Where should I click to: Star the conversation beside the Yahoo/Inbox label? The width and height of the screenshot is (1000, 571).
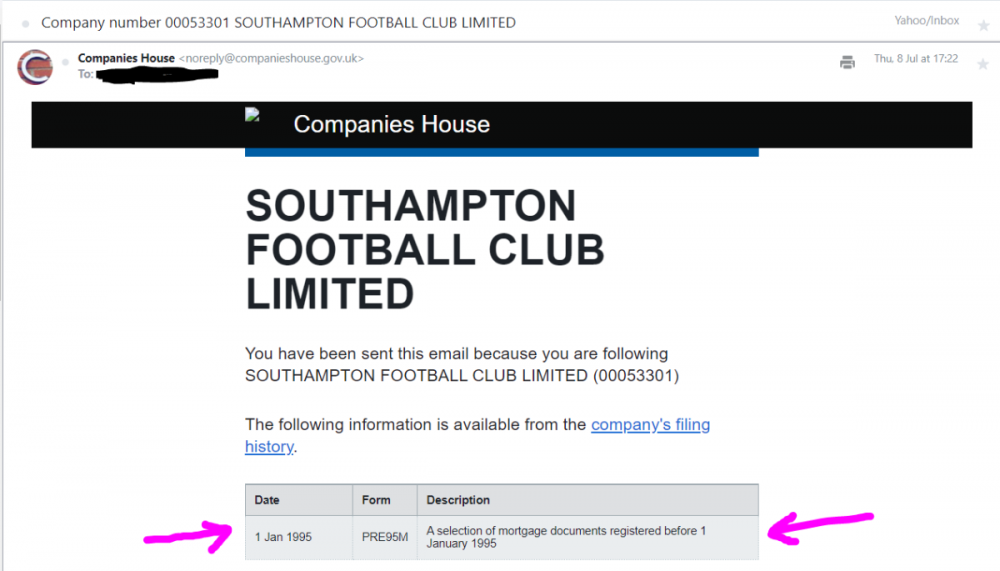983,25
